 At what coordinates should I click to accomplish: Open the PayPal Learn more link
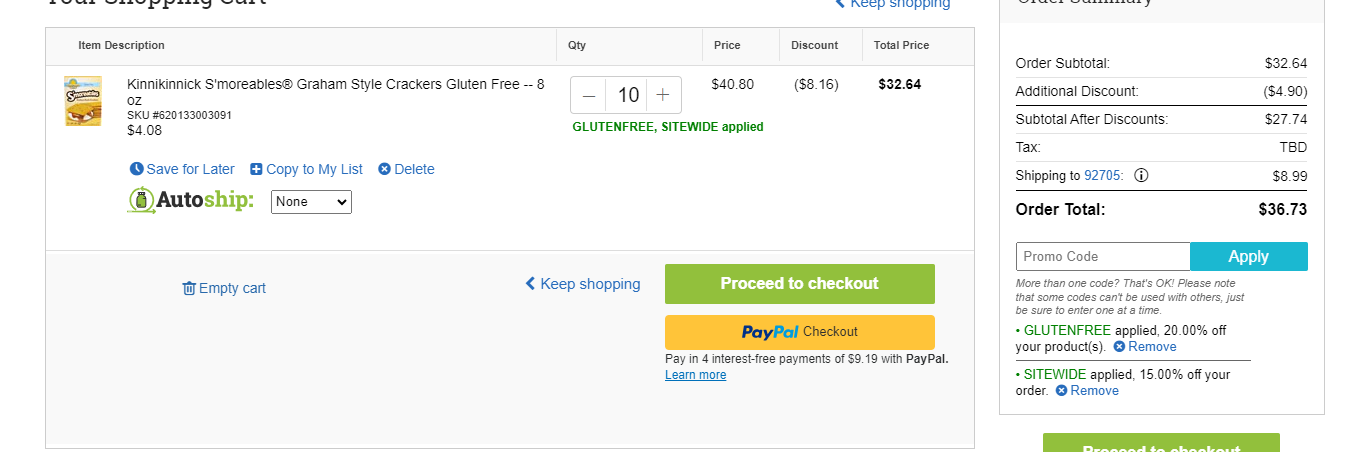click(696, 375)
